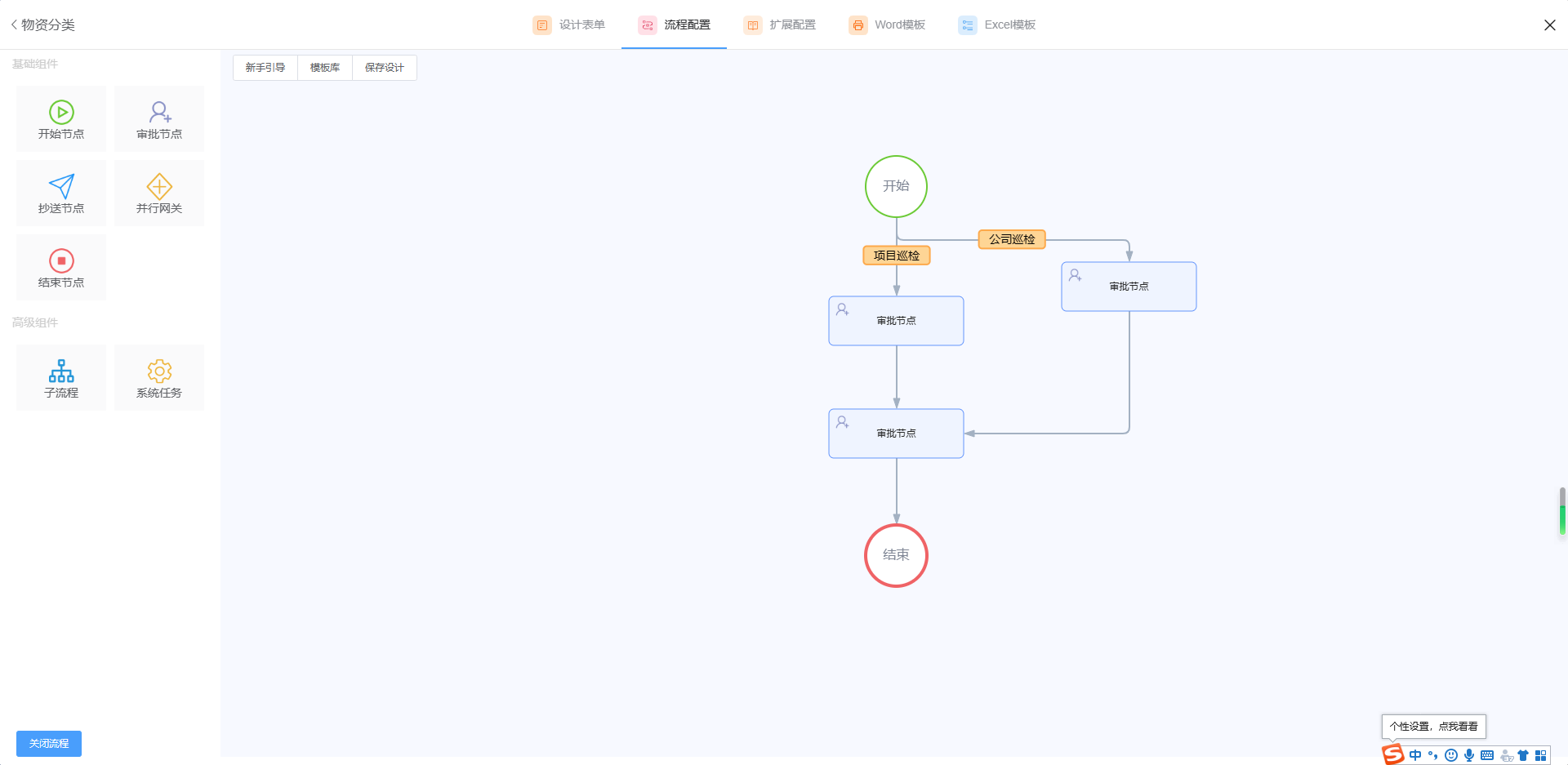The image size is (1568, 765).
Task: Click the 结束 circle on the canvas
Action: (x=896, y=555)
